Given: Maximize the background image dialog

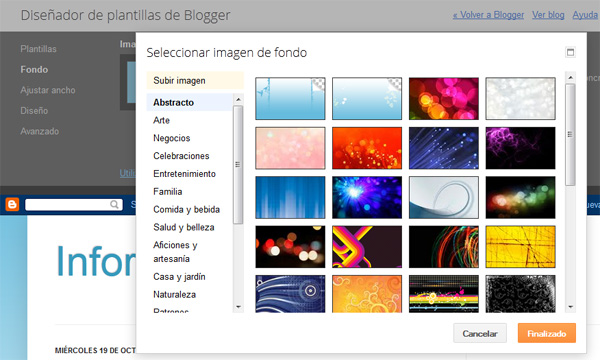Looking at the screenshot, I should [x=570, y=52].
